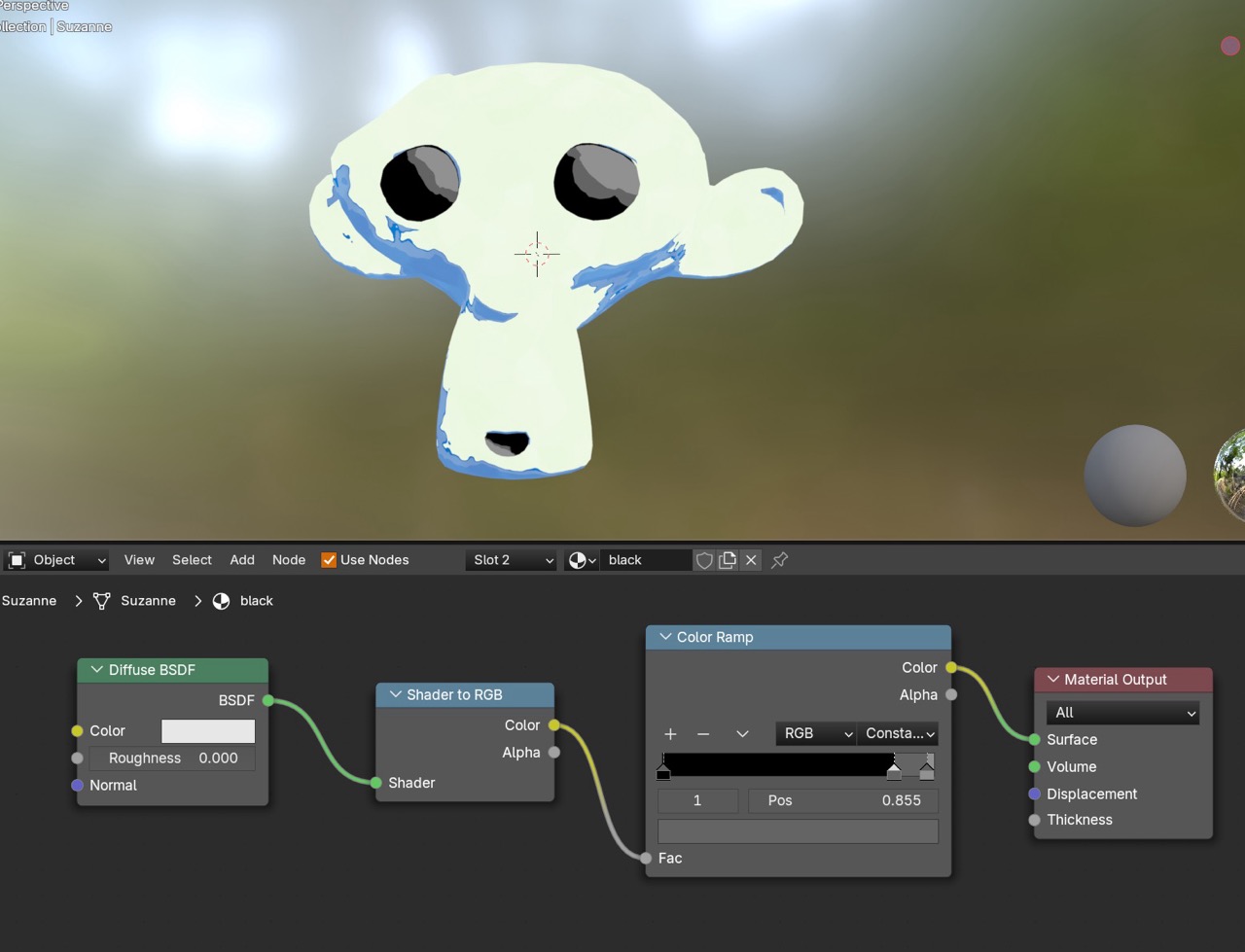The image size is (1245, 952).
Task: Open the Node menu
Action: [x=289, y=560]
